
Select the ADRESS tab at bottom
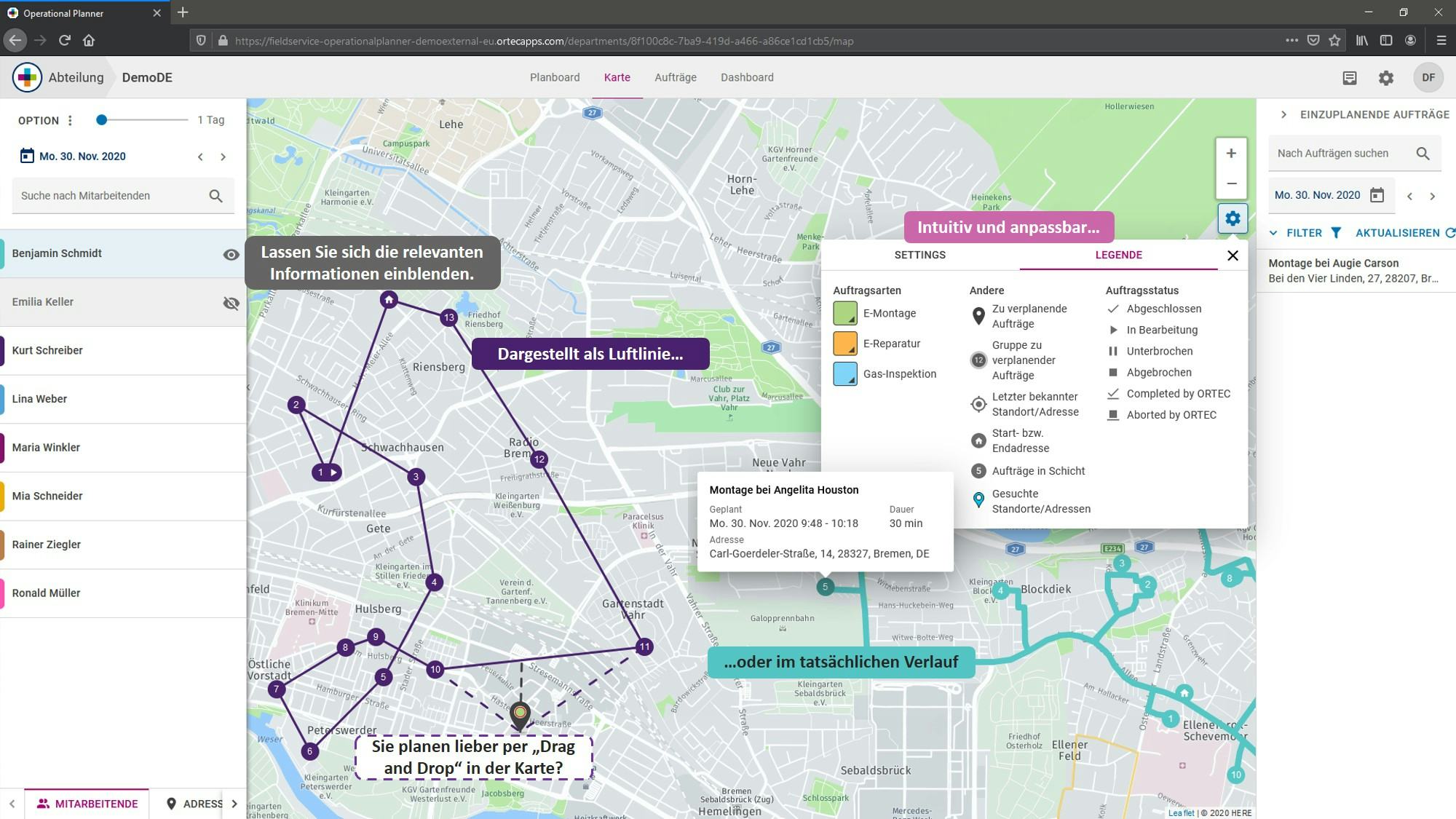point(194,804)
